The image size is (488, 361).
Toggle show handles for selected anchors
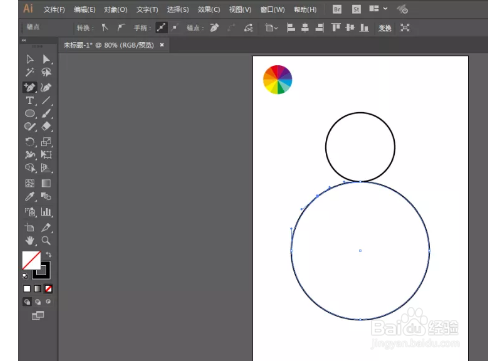(161, 28)
